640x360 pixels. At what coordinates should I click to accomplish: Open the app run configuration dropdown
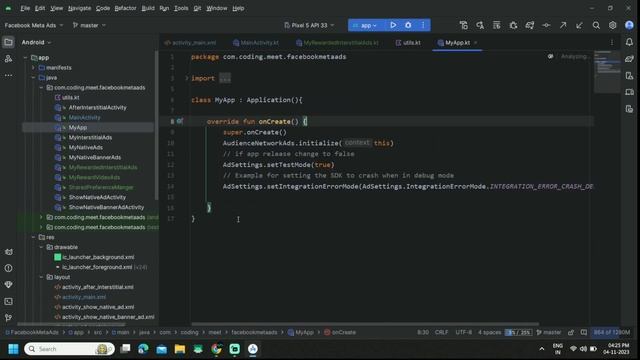coord(365,25)
